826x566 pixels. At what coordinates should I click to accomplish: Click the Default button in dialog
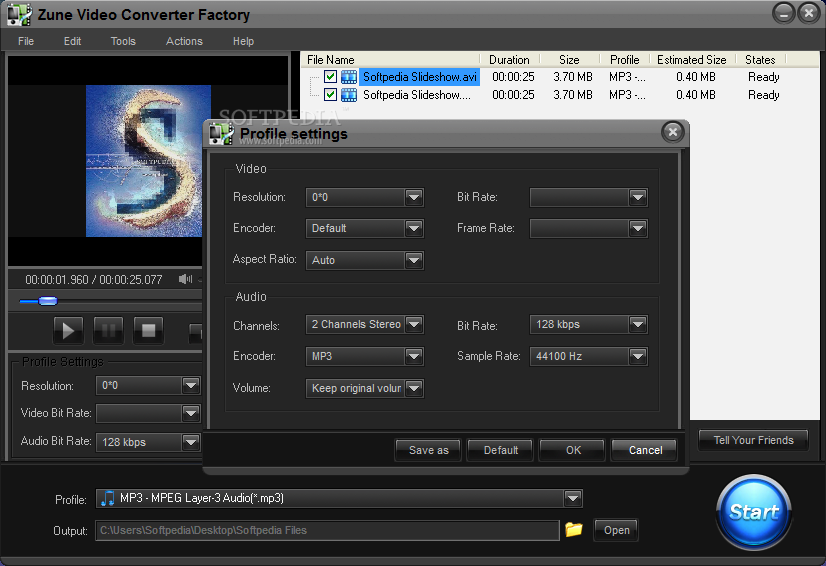(500, 451)
